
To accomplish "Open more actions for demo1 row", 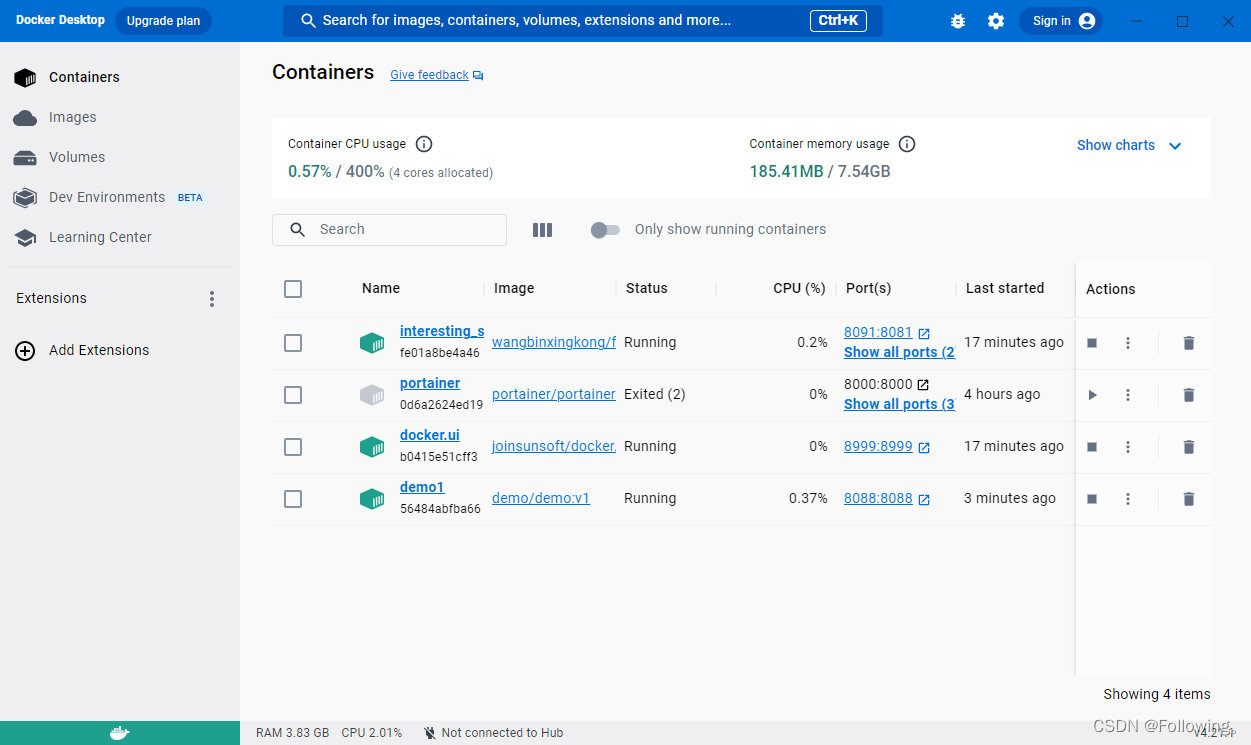I will (1128, 499).
